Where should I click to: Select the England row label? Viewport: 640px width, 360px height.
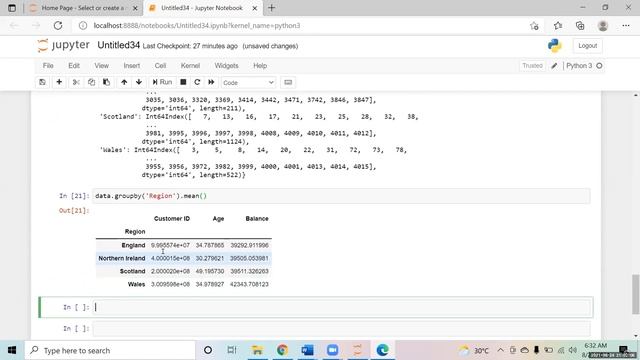pos(133,245)
